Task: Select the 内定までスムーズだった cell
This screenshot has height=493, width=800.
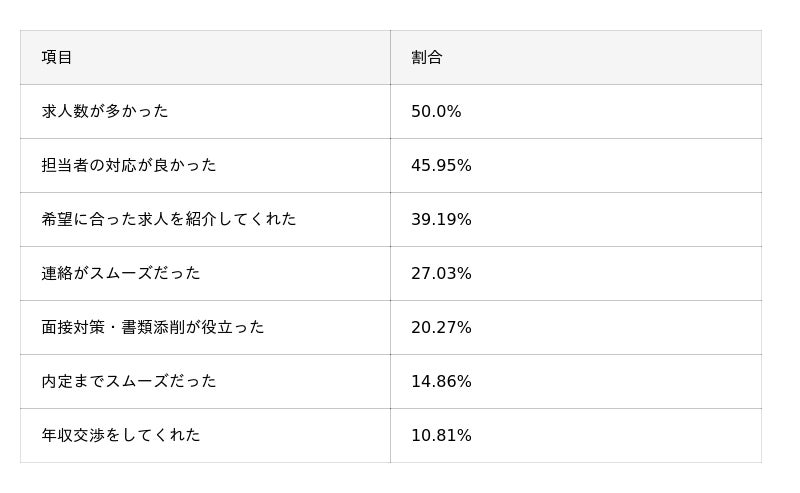Action: pos(129,382)
